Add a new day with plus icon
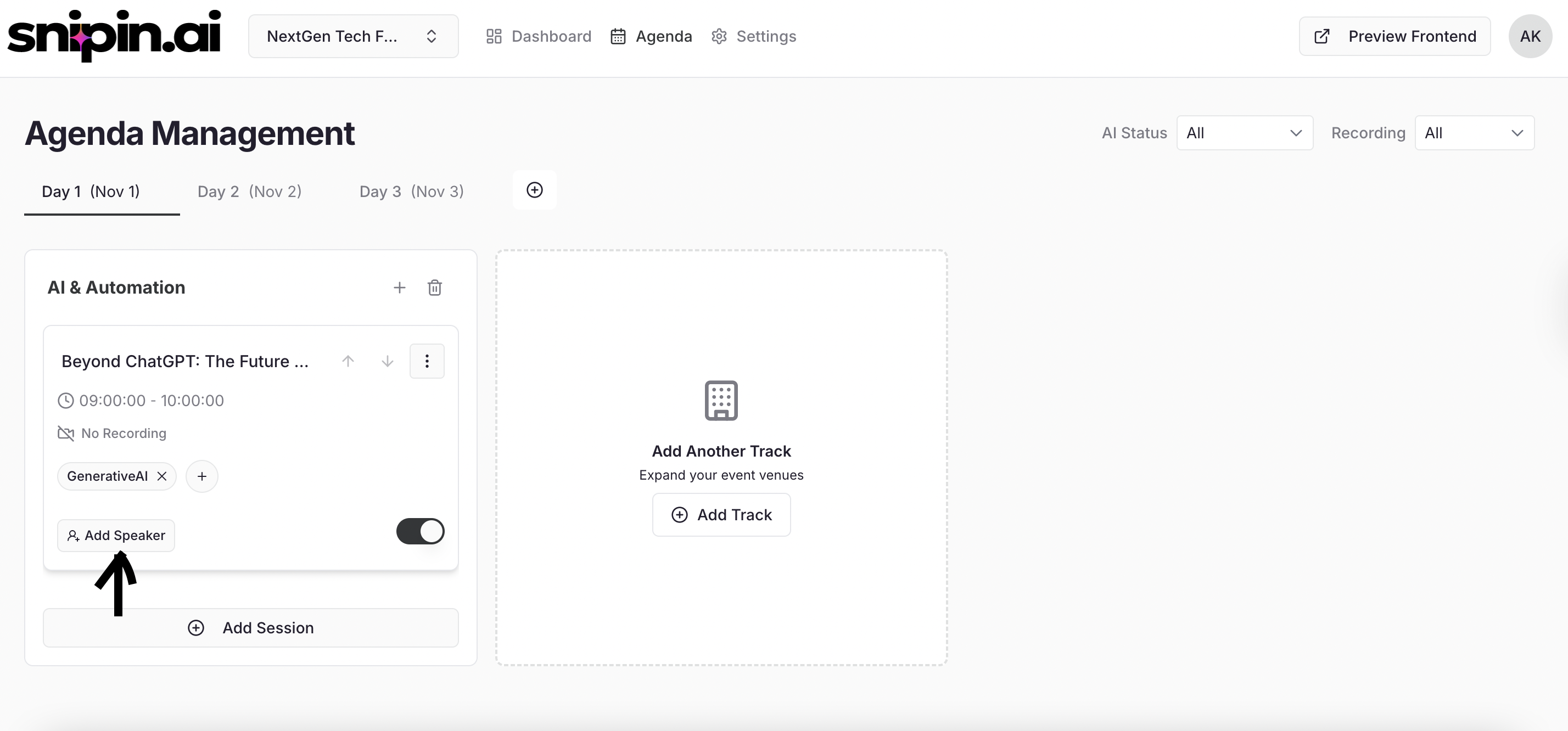 (x=534, y=190)
